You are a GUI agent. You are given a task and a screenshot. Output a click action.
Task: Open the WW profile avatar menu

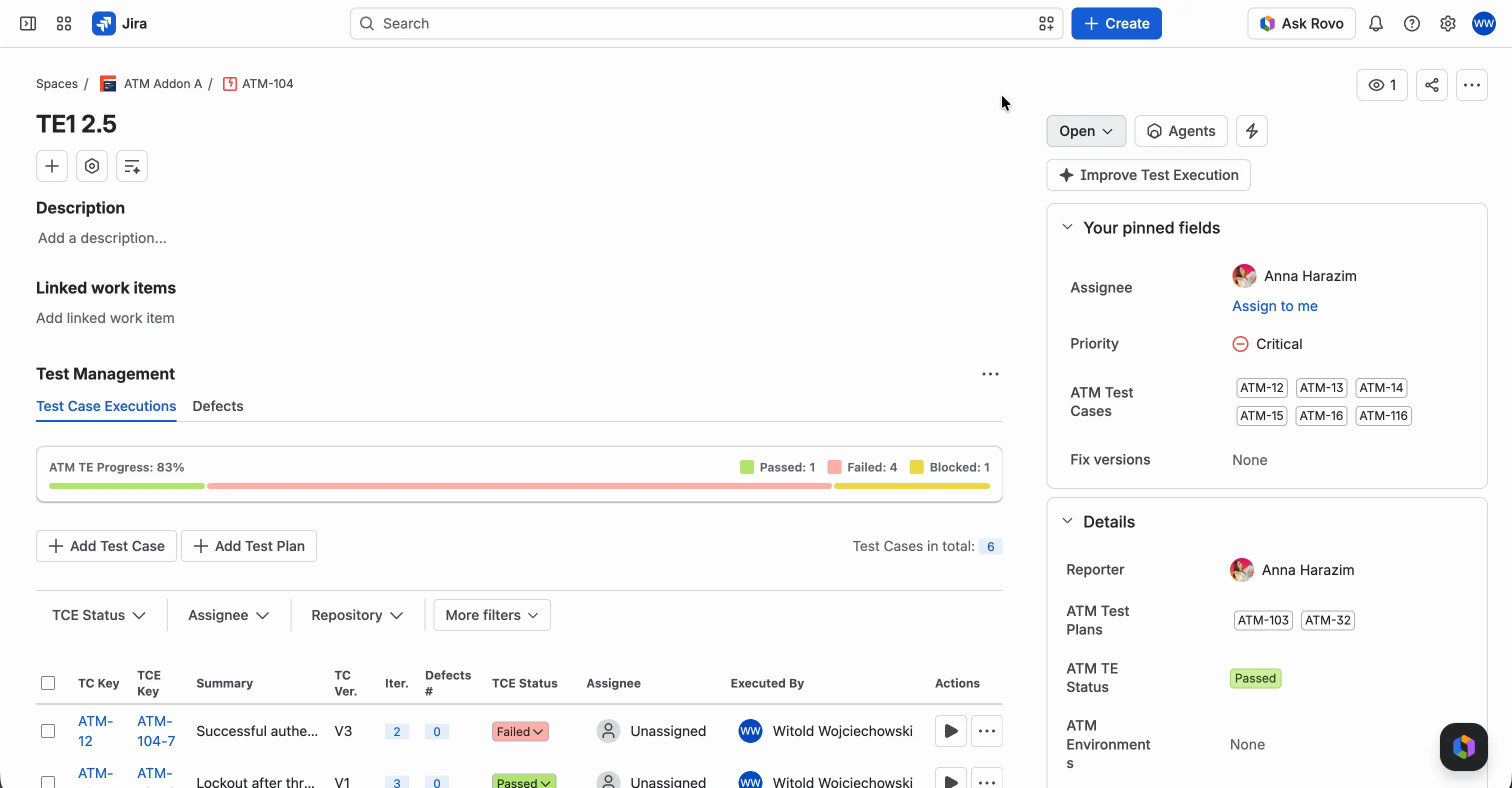[x=1483, y=23]
